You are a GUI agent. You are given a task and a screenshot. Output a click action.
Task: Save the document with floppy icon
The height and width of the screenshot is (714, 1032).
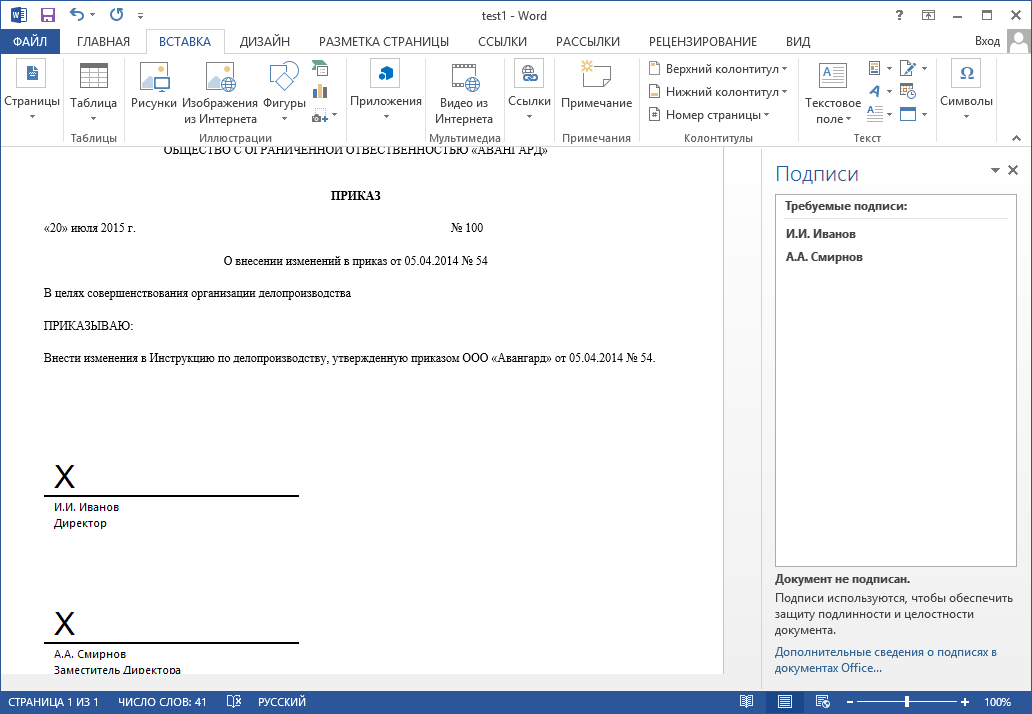47,15
